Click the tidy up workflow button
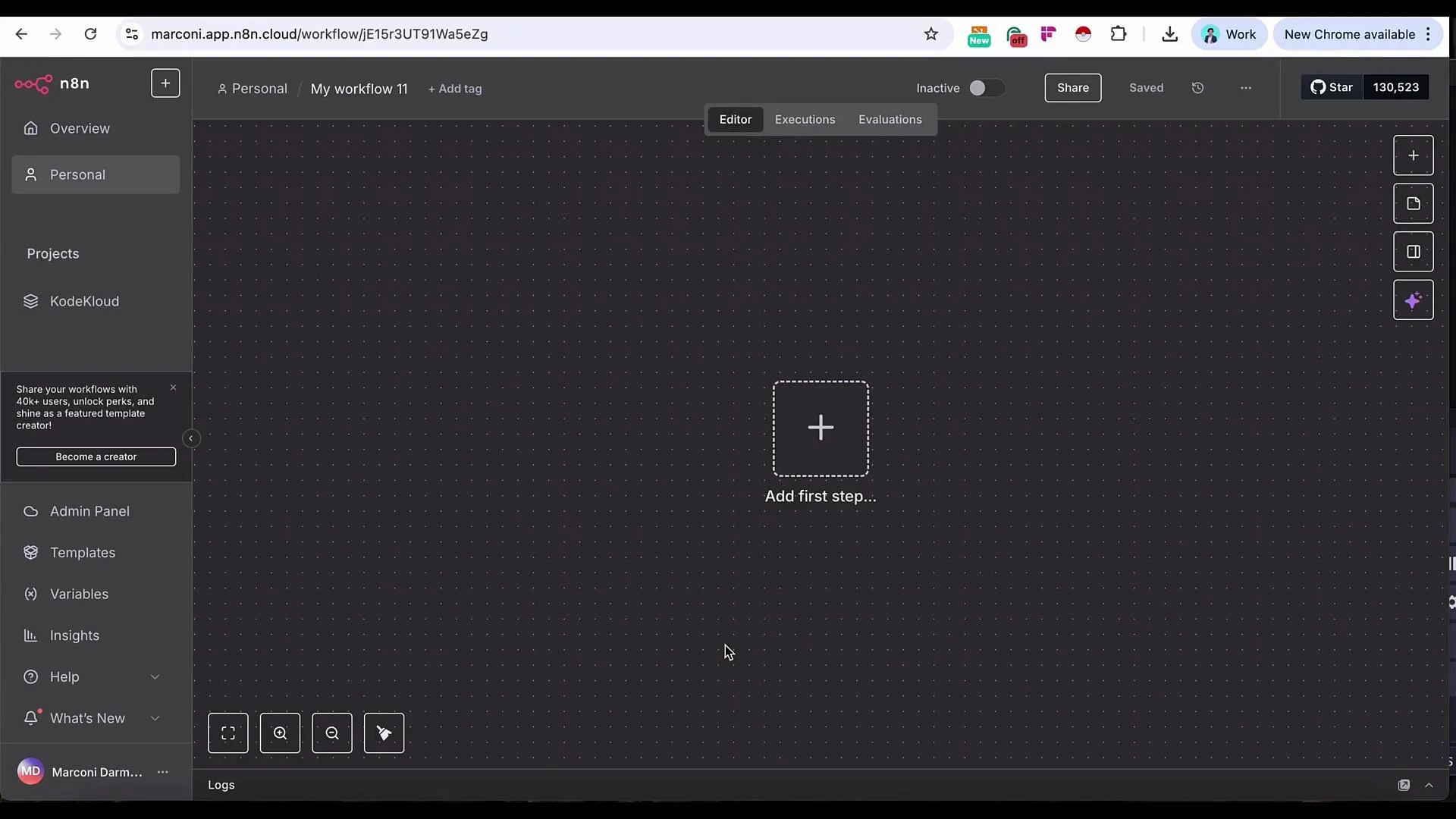 point(384,733)
